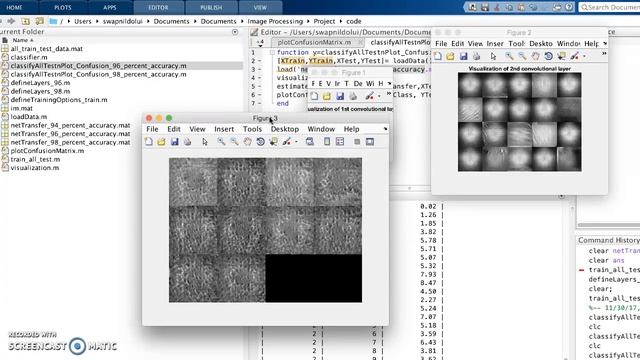This screenshot has height=360, width=640.
Task: Select Pan tool in Figure 2
Action: pos(536,56)
